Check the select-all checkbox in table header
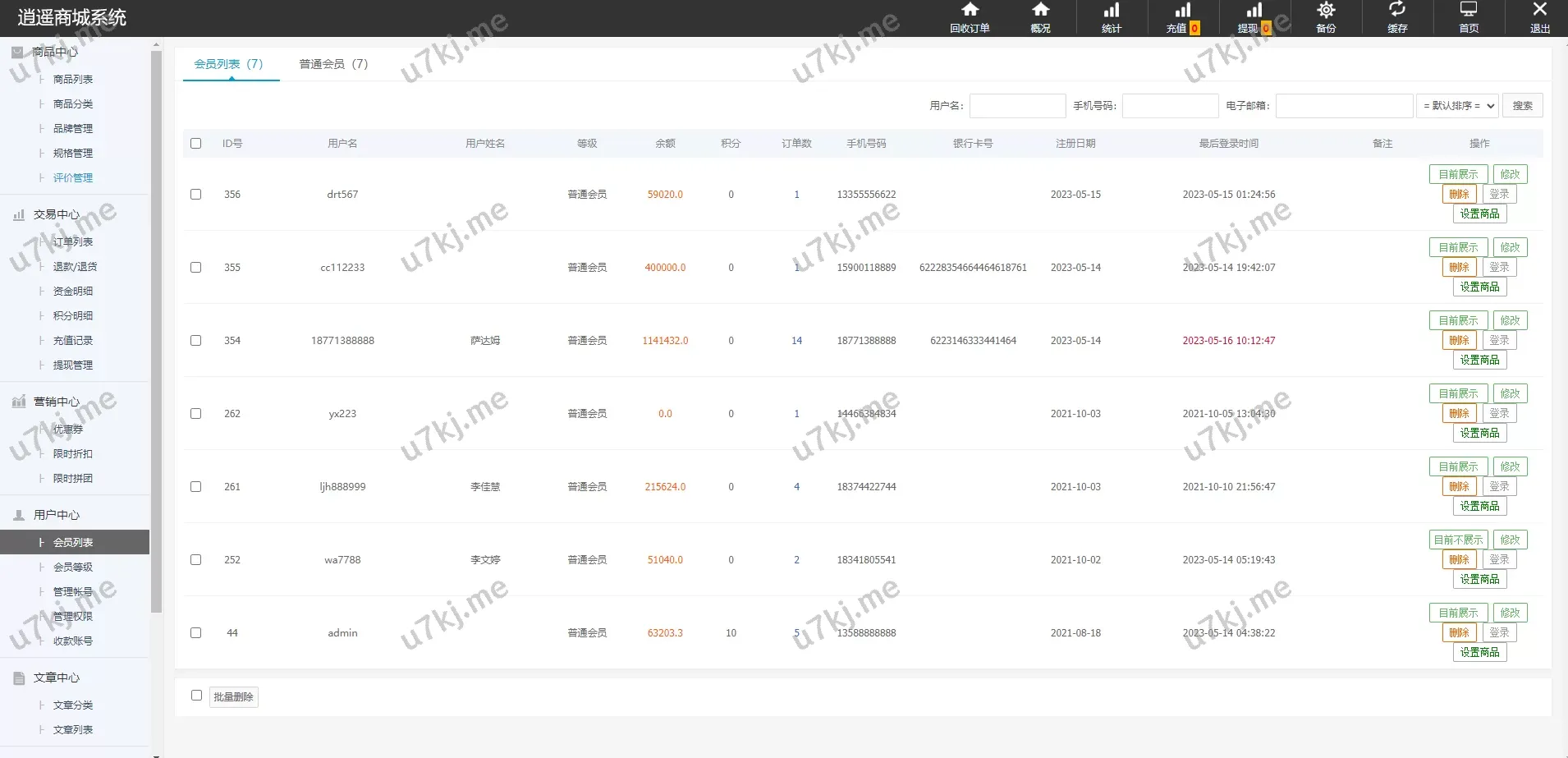This screenshot has height=758, width=1568. 196,143
